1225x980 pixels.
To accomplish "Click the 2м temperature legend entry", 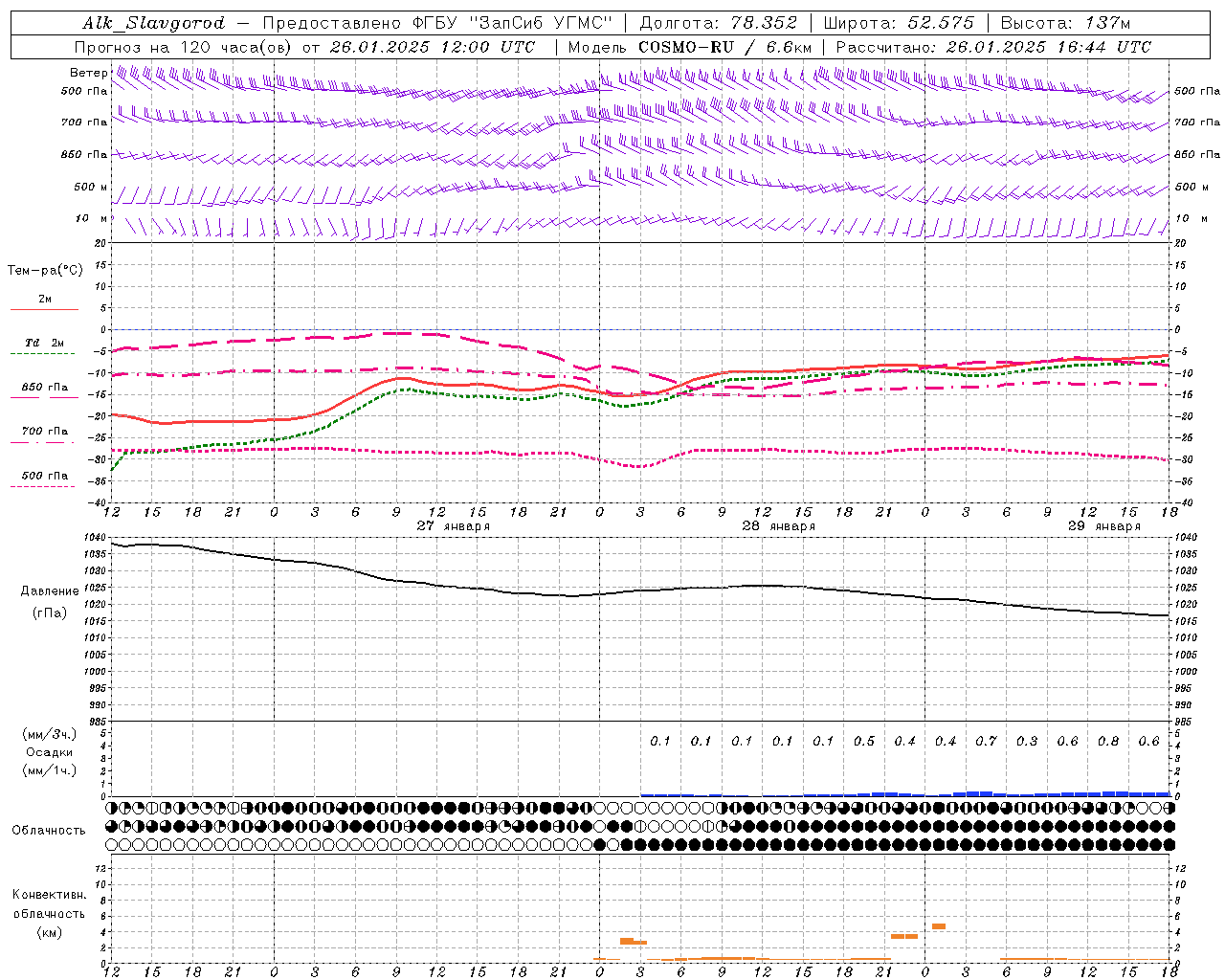I will tap(45, 300).
